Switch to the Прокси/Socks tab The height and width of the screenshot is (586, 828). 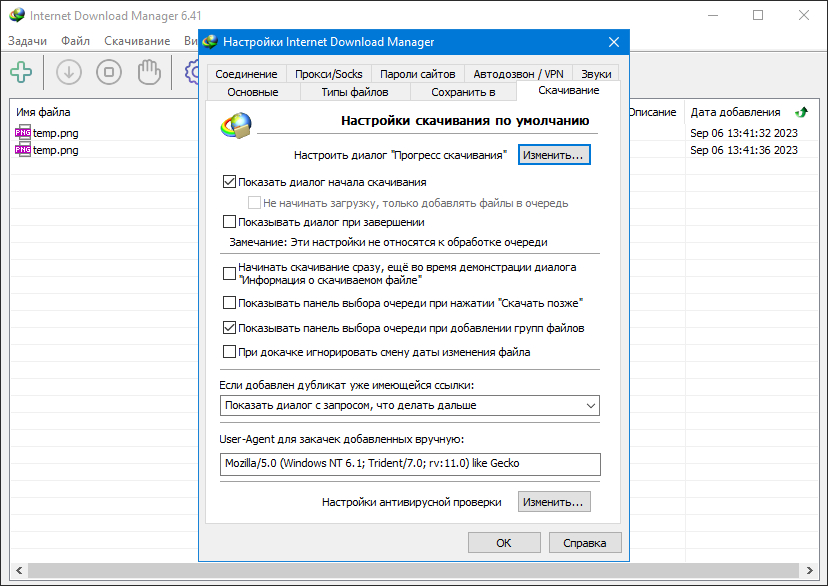tap(328, 74)
